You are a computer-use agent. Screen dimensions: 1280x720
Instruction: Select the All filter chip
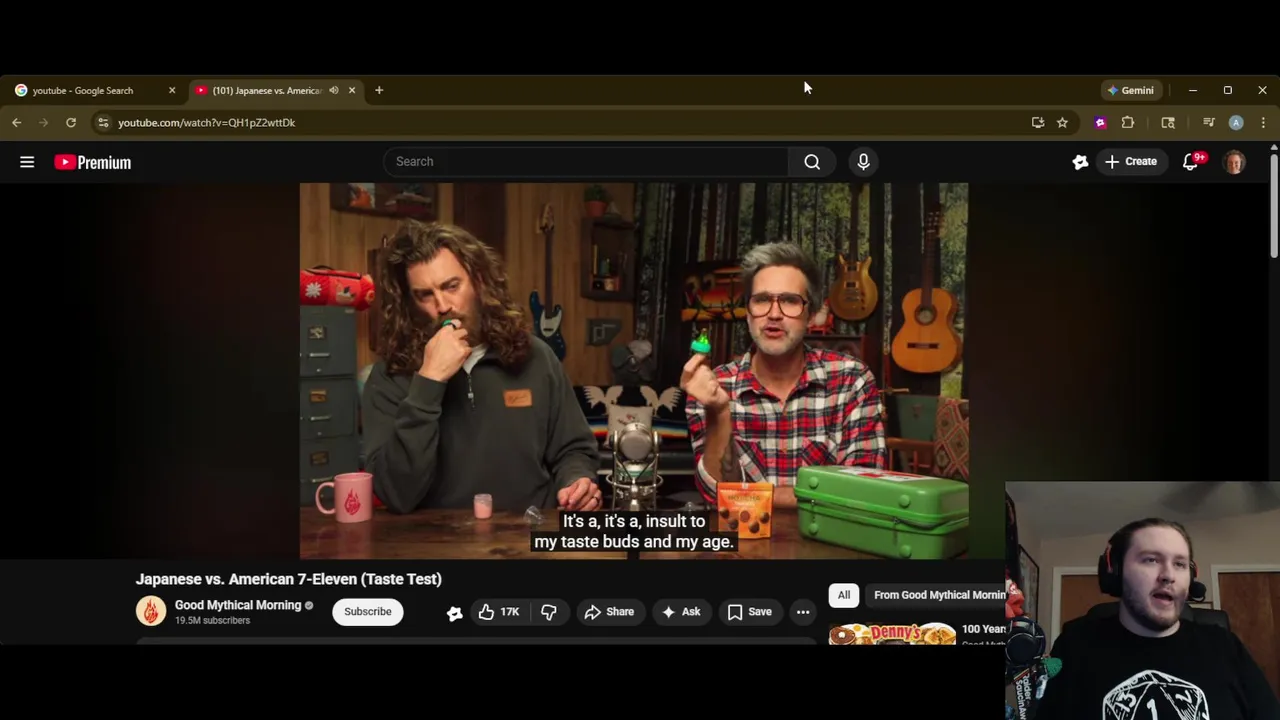[844, 595]
